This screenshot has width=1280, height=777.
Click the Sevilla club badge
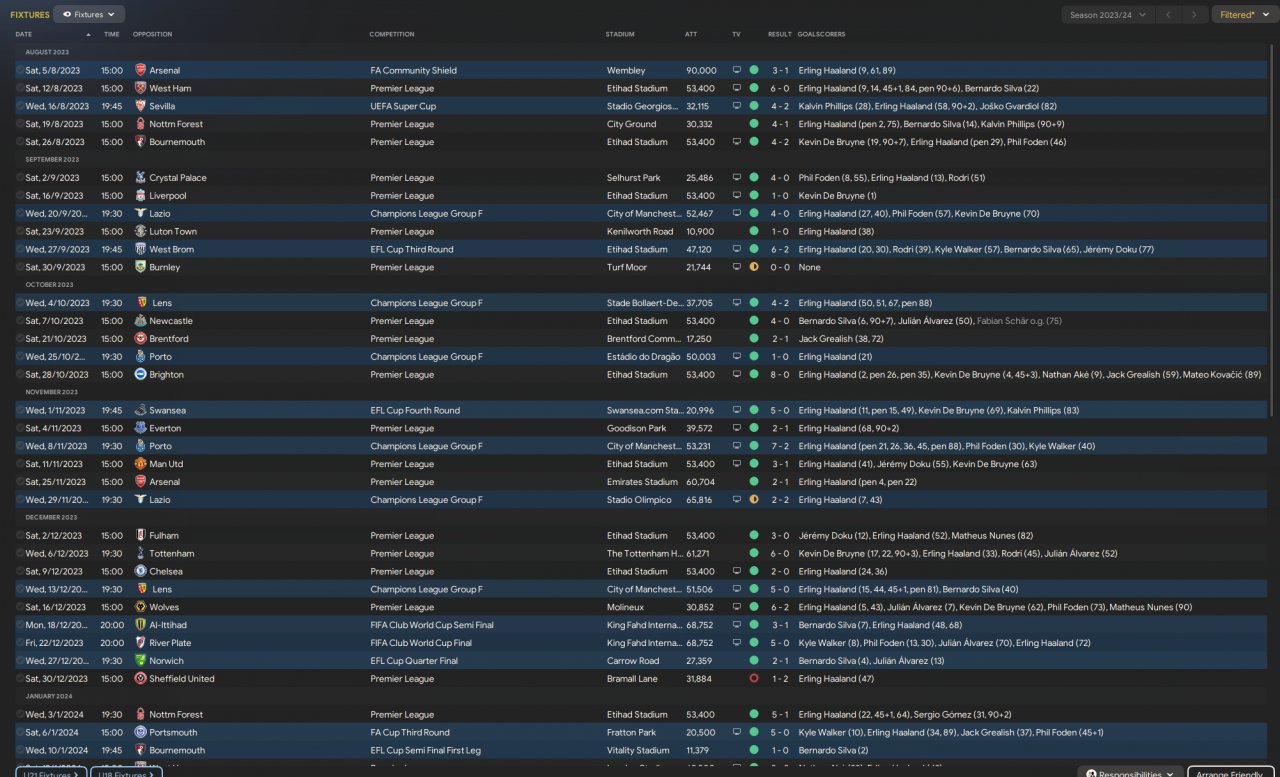[x=140, y=106]
